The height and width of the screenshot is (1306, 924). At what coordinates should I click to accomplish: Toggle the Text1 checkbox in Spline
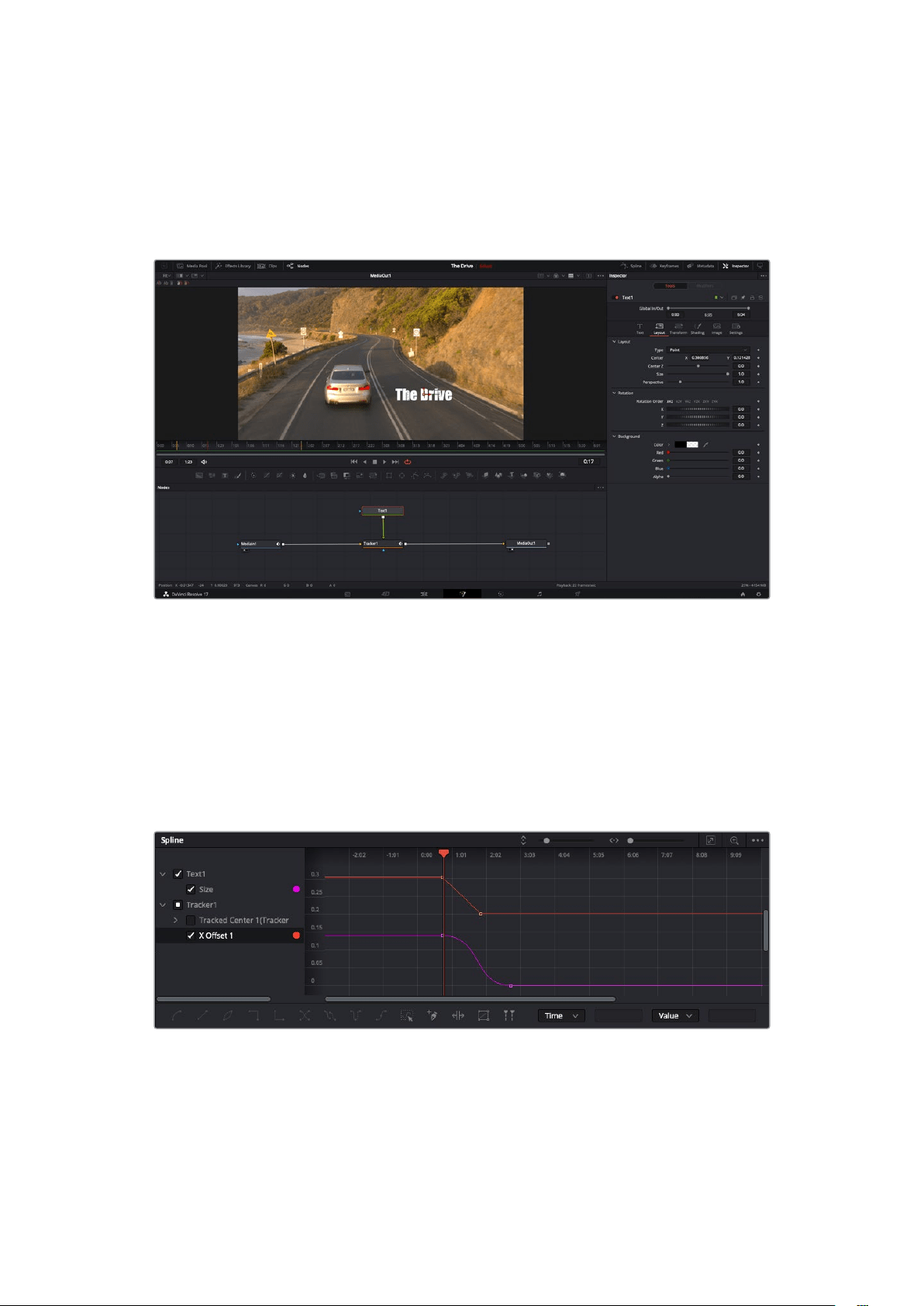178,874
